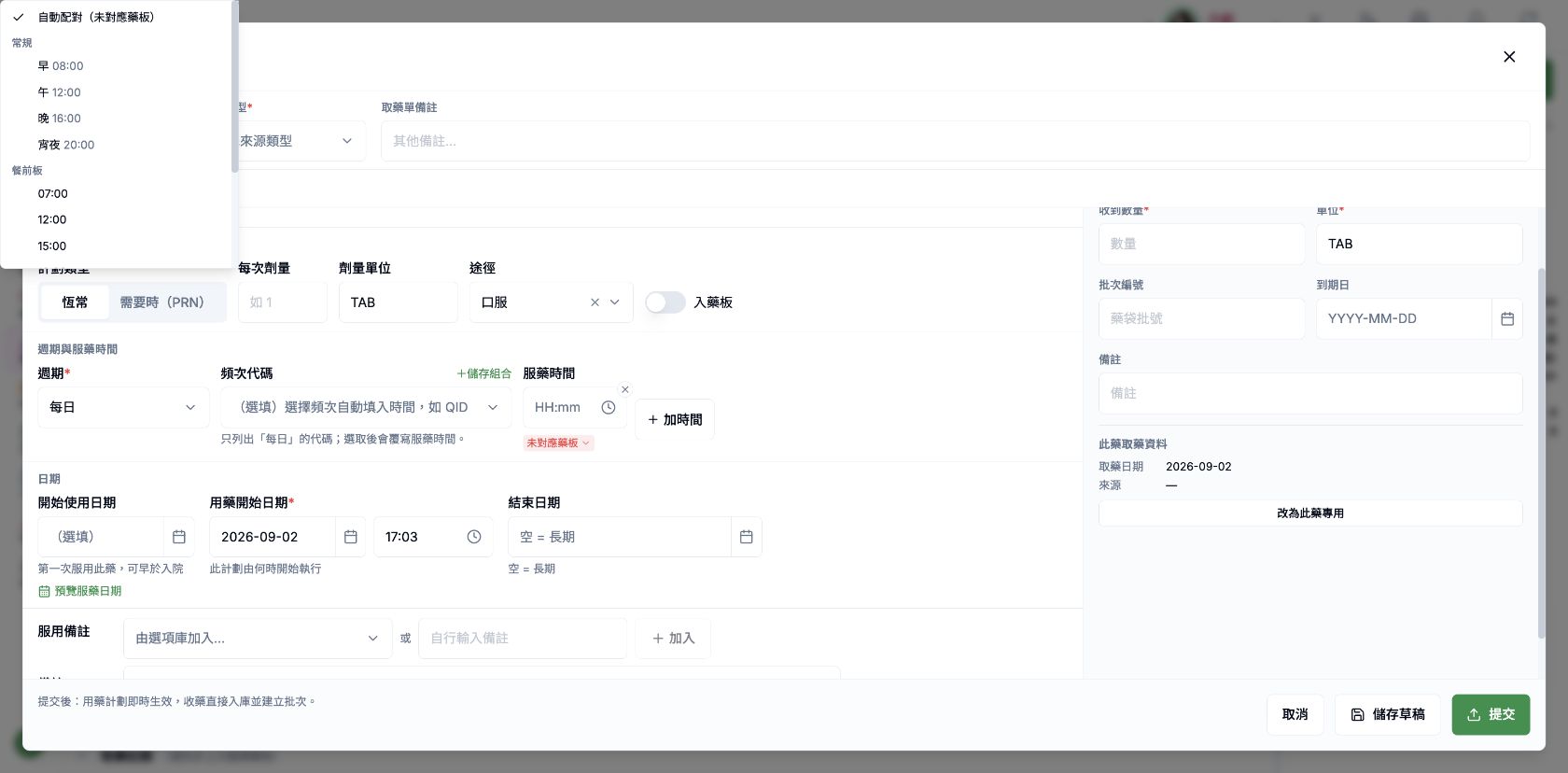
Task: Open calendar picker for 到期日 field
Action: (x=1507, y=319)
